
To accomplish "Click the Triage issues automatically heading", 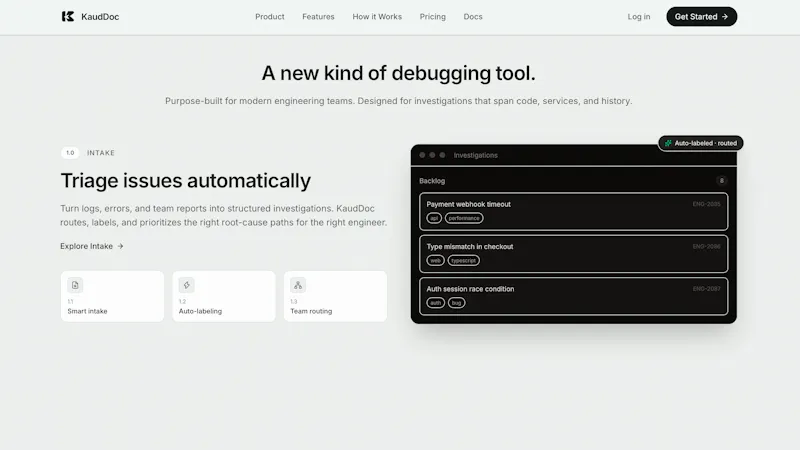I will pos(186,181).
